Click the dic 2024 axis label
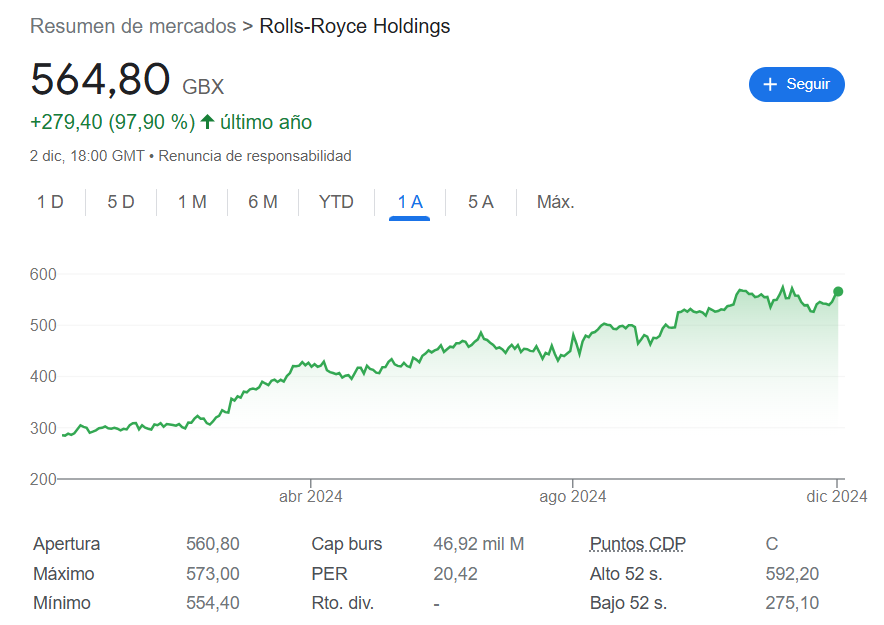 coord(836,496)
